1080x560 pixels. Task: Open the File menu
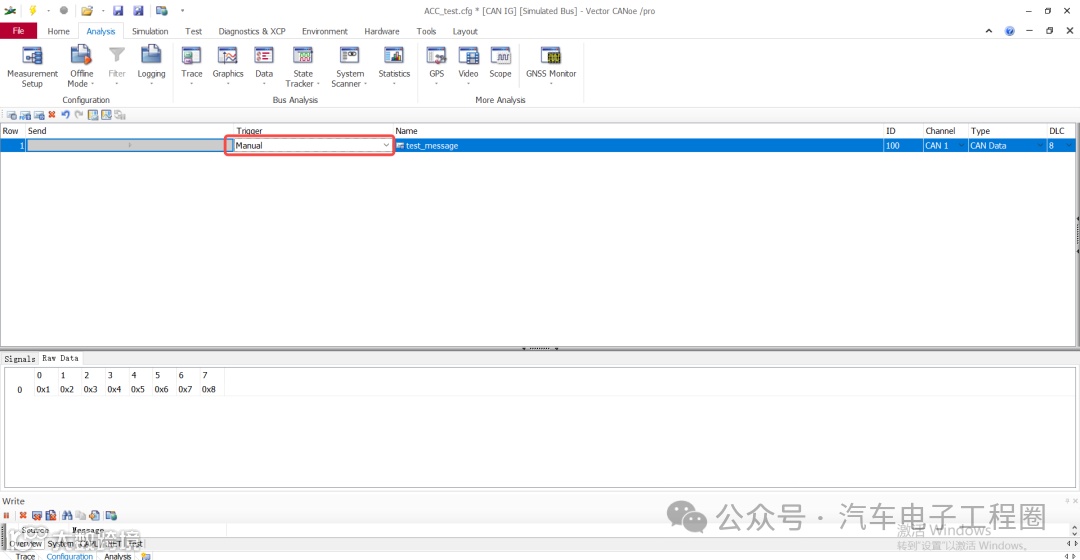(19, 31)
